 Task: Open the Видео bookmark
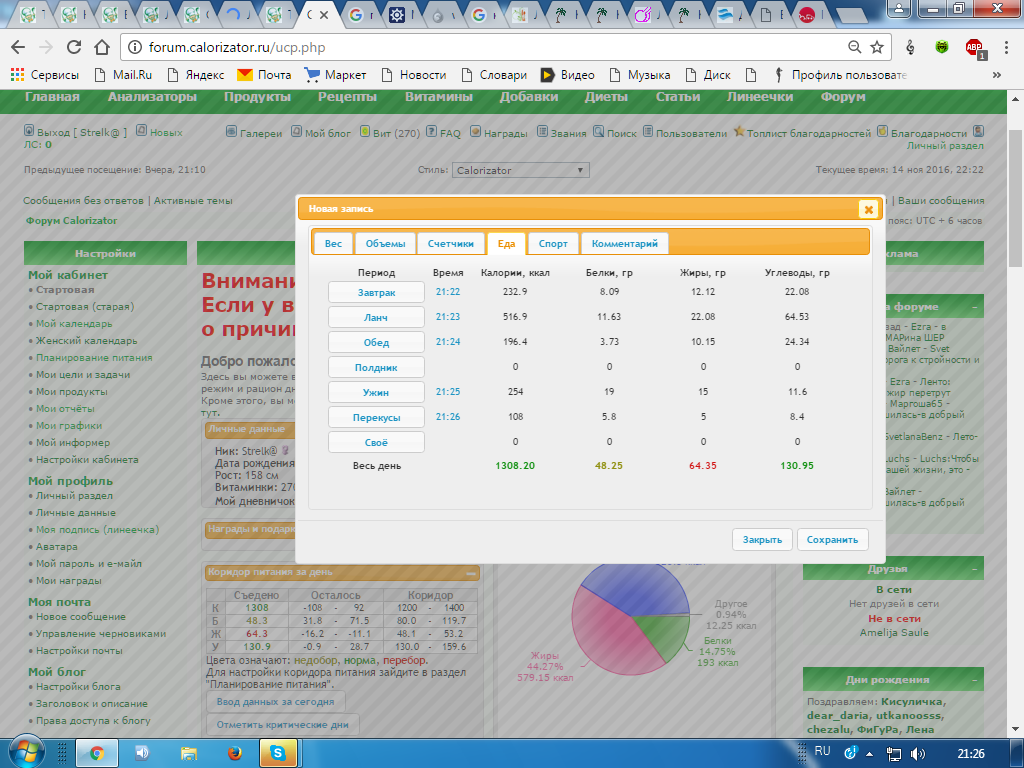[568, 74]
